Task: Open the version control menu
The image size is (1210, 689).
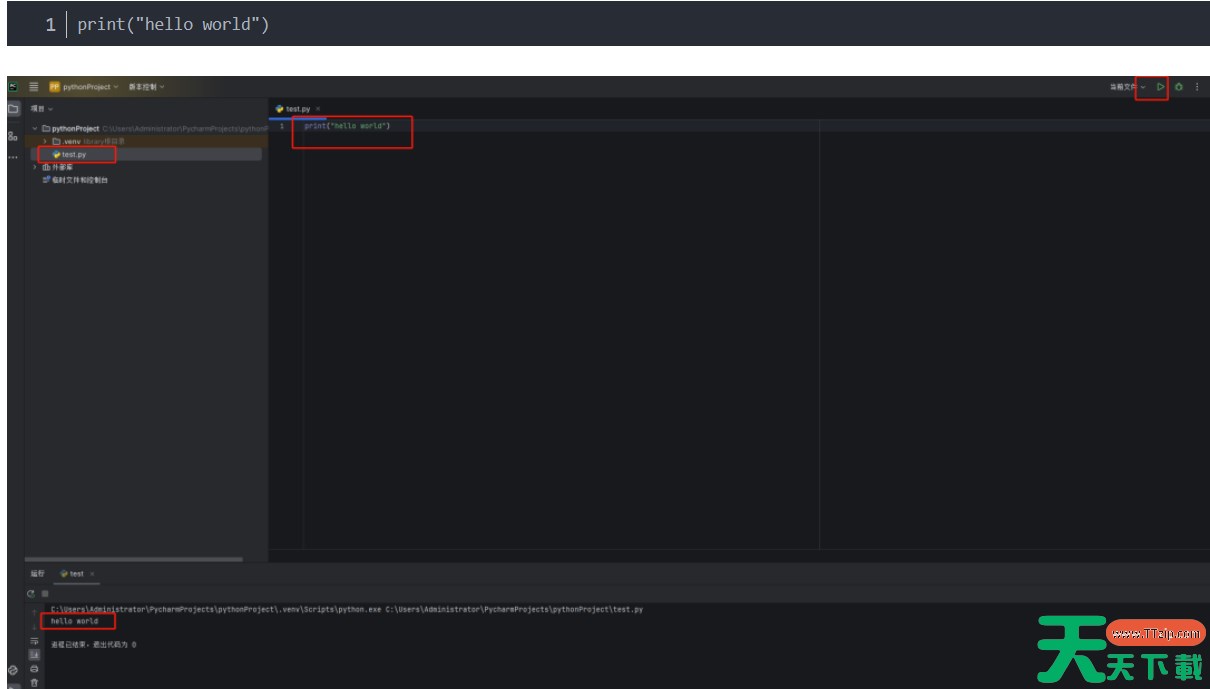Action: coord(146,87)
